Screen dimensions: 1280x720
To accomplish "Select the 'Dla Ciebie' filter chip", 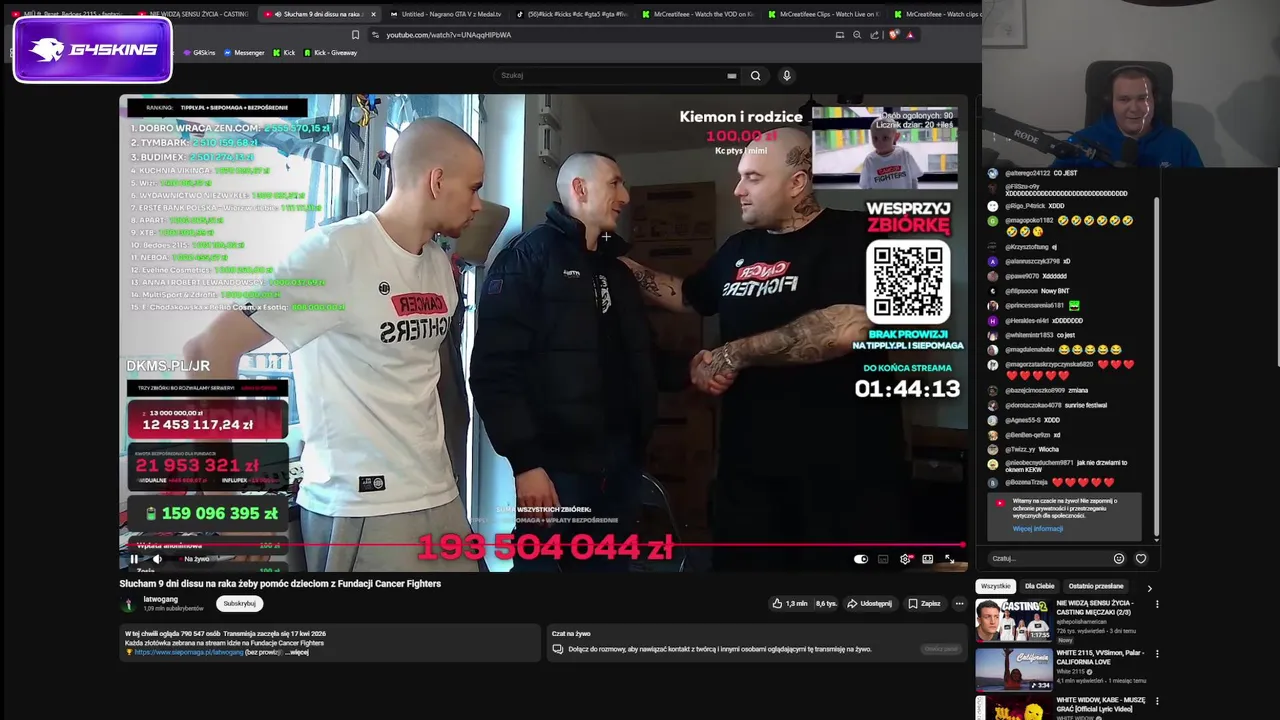I will [x=1039, y=586].
